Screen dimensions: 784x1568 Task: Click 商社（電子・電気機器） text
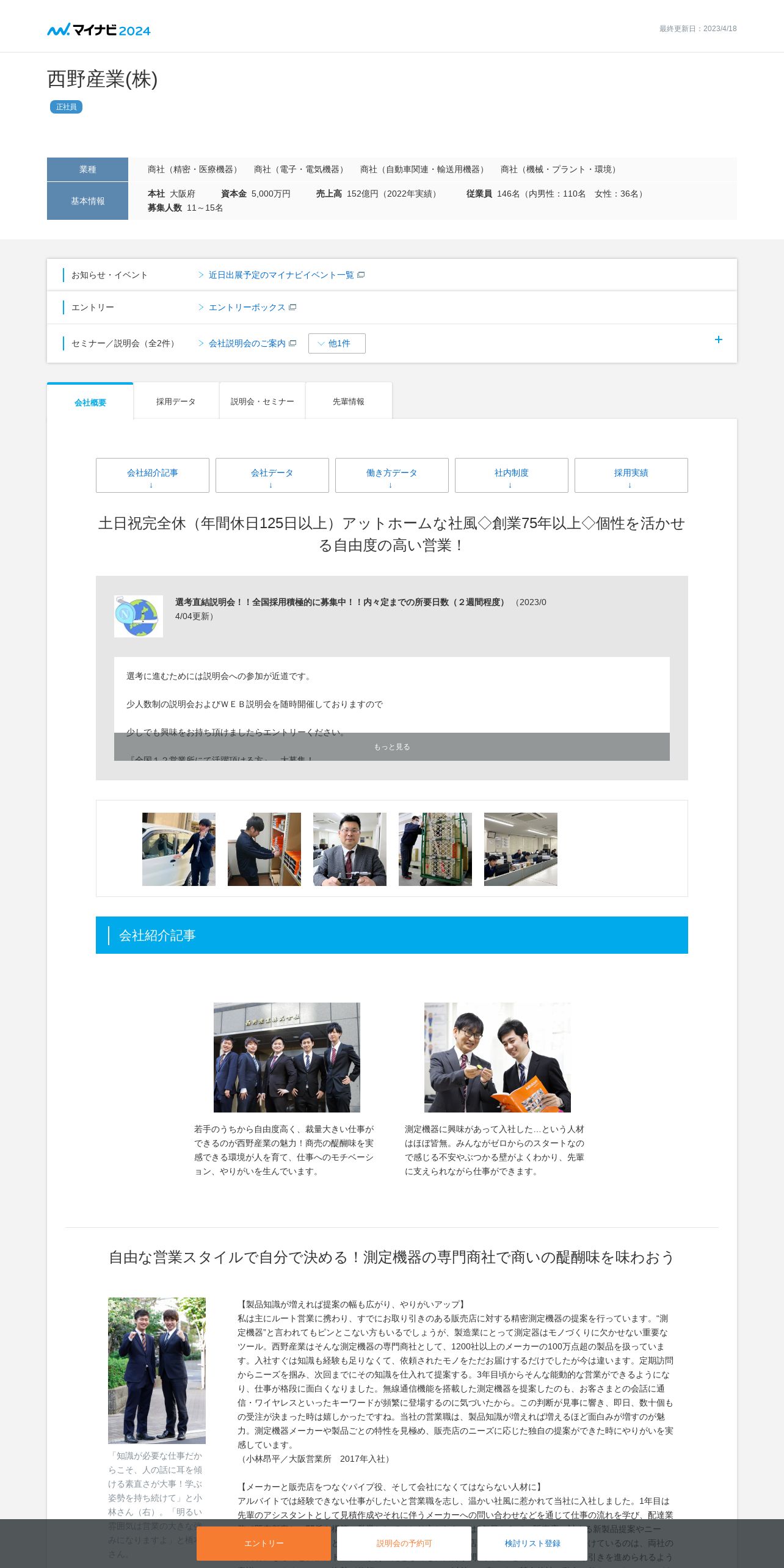tap(300, 169)
